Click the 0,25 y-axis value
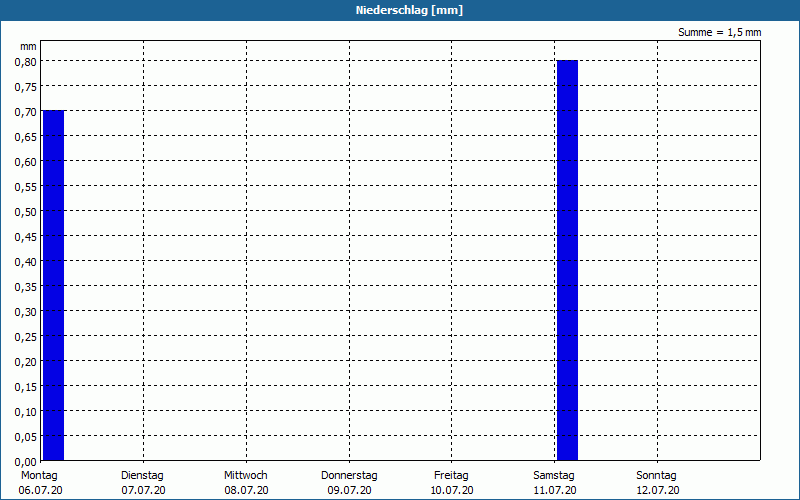Image resolution: width=800 pixels, height=500 pixels. coord(26,337)
